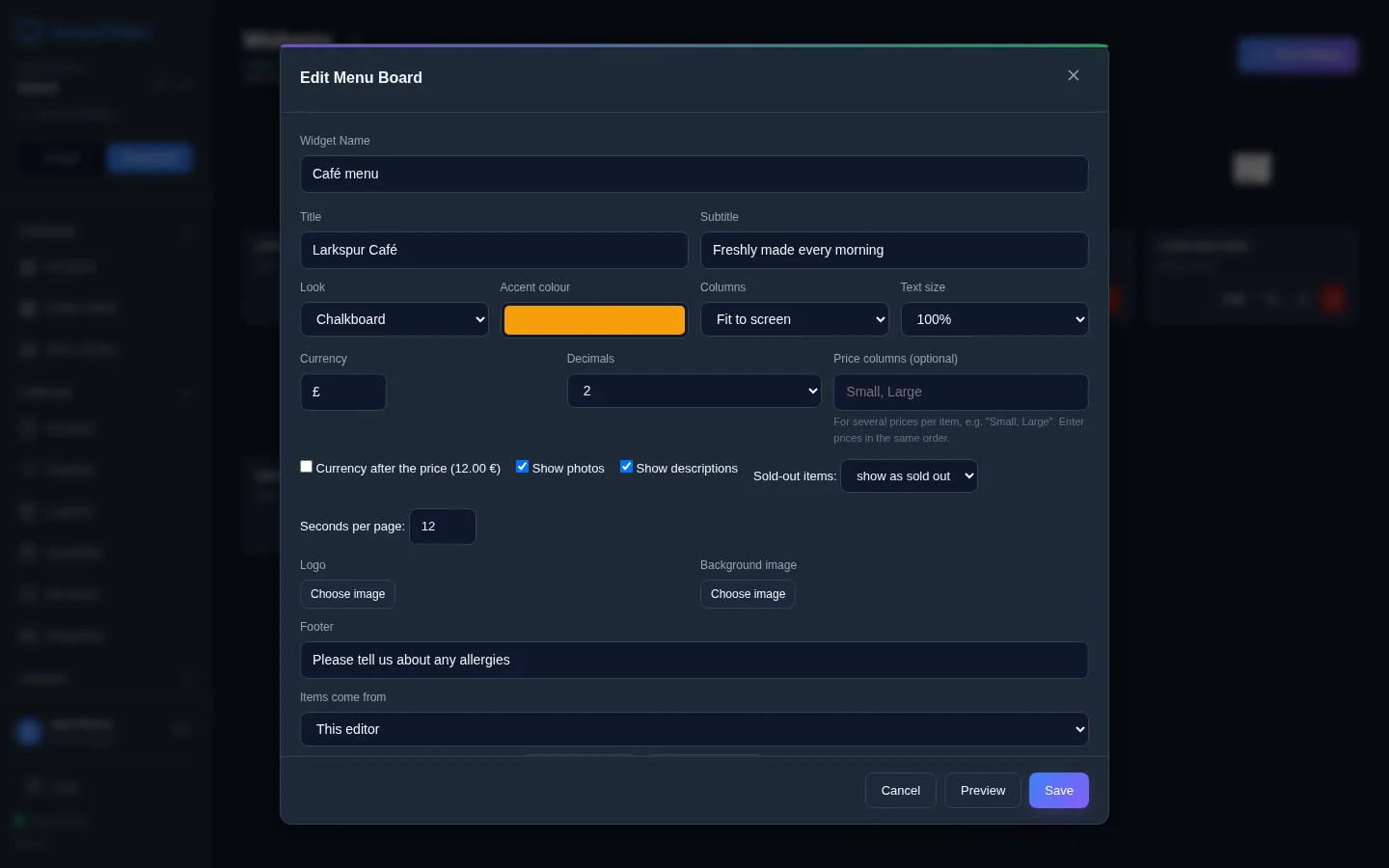Disable Show descriptions checkbox

coord(626,466)
